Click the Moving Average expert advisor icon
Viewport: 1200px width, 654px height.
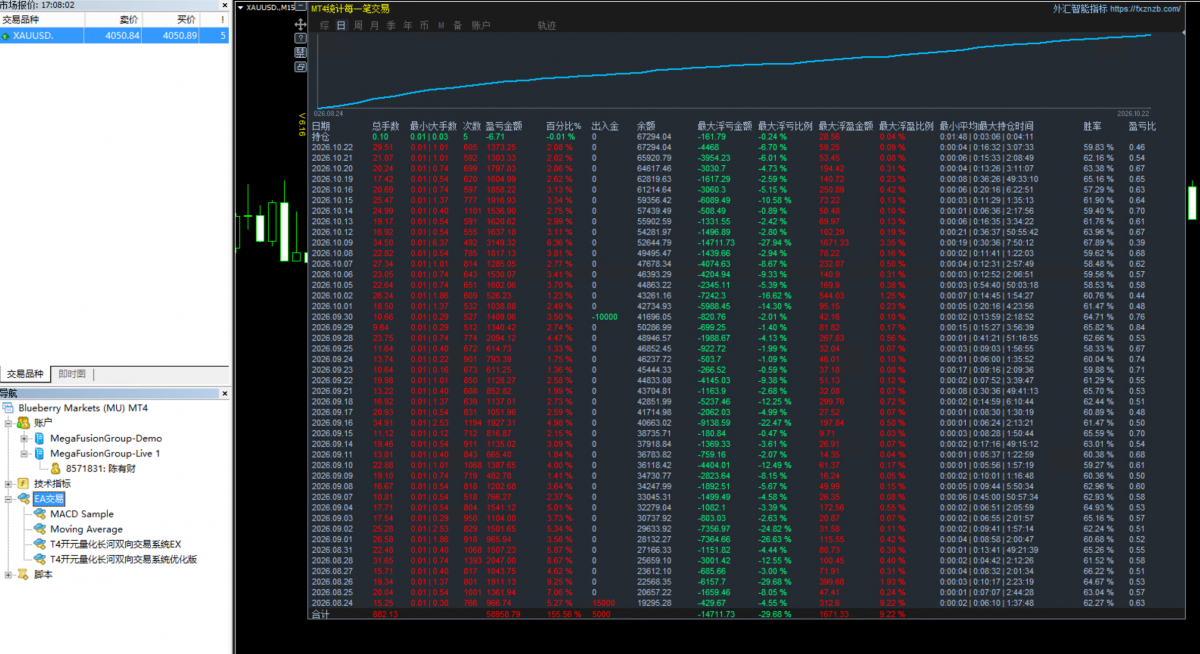pyautogui.click(x=41, y=529)
